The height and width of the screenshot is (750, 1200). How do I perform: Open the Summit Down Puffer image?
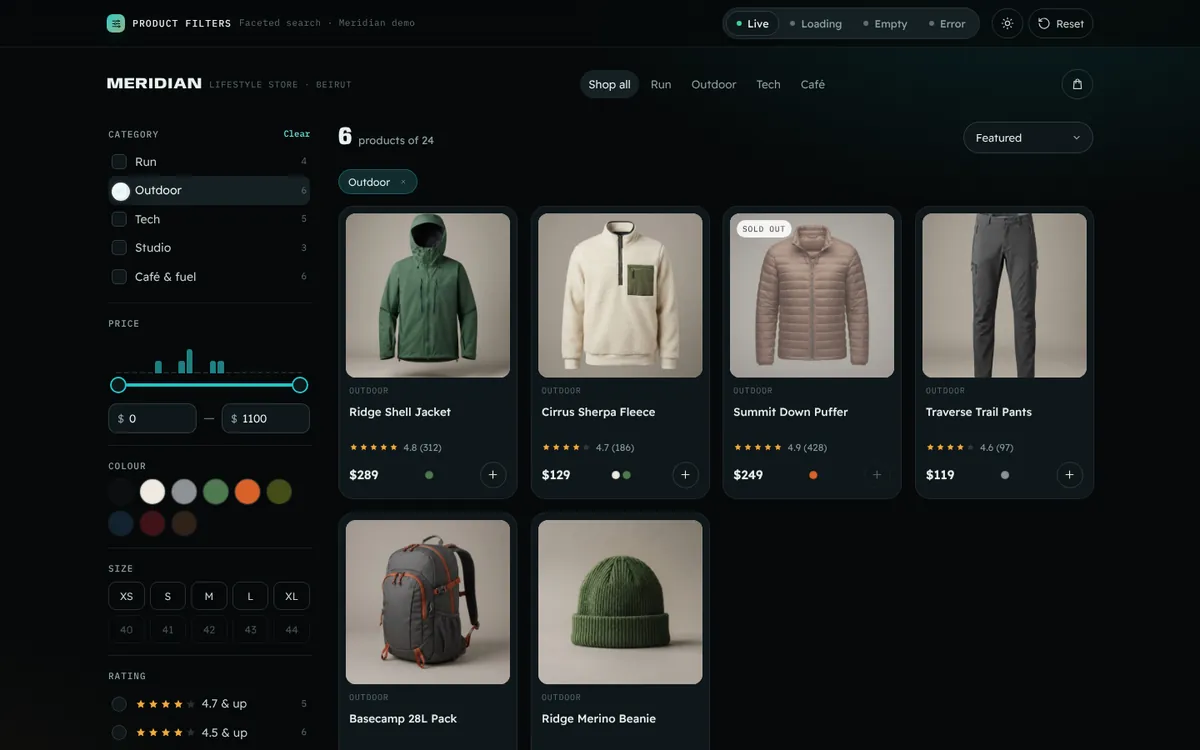coord(812,295)
